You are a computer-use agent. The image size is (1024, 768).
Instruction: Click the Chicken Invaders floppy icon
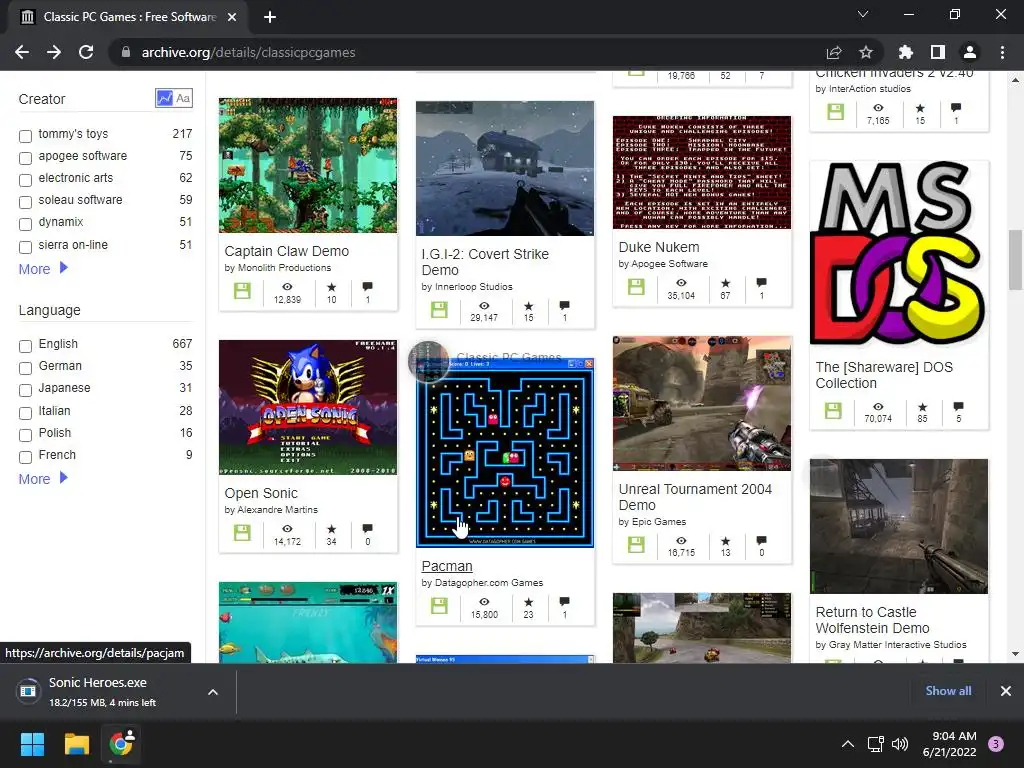(x=836, y=112)
